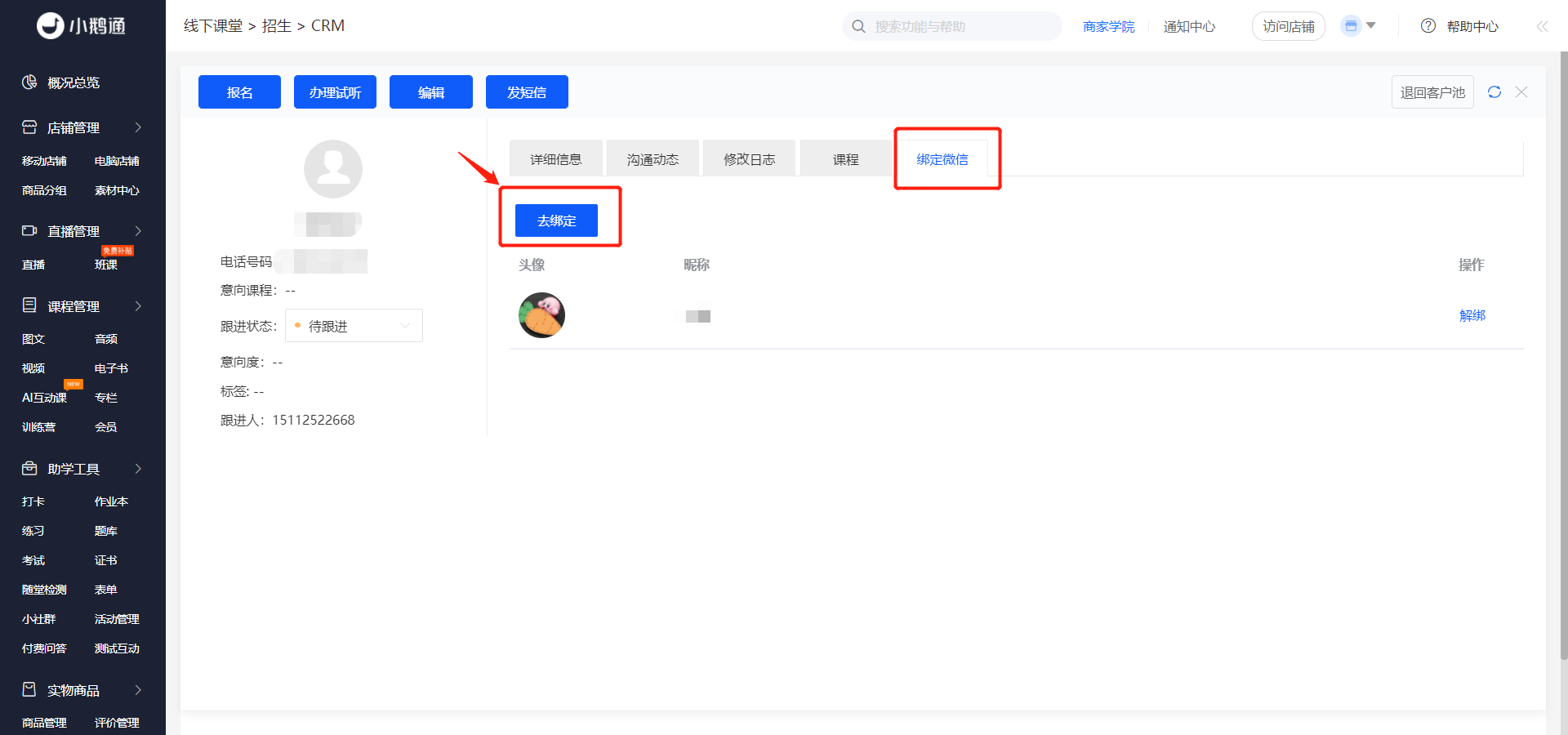This screenshot has height=735, width=1568.
Task: Click the 课程管理 document icon
Action: (x=29, y=305)
